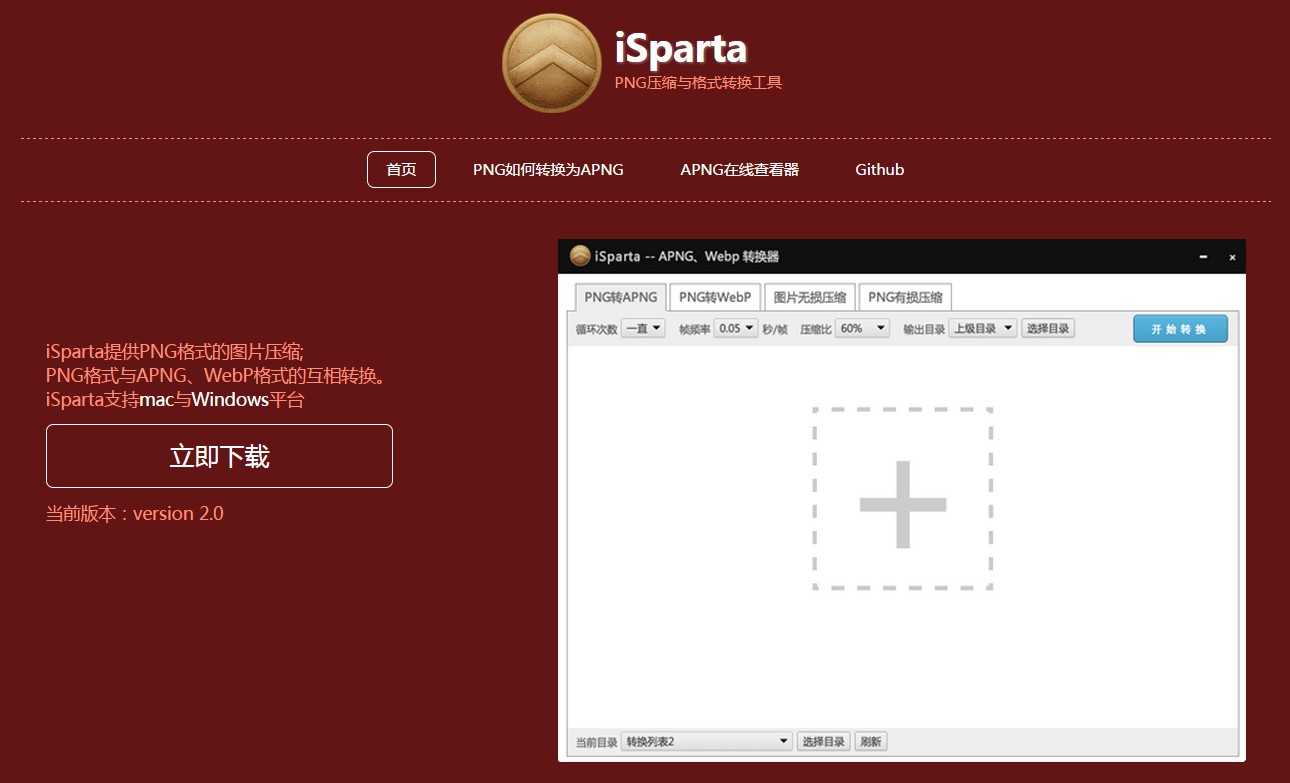Click the 循环次数 label
The height and width of the screenshot is (783, 1290).
tap(597, 329)
